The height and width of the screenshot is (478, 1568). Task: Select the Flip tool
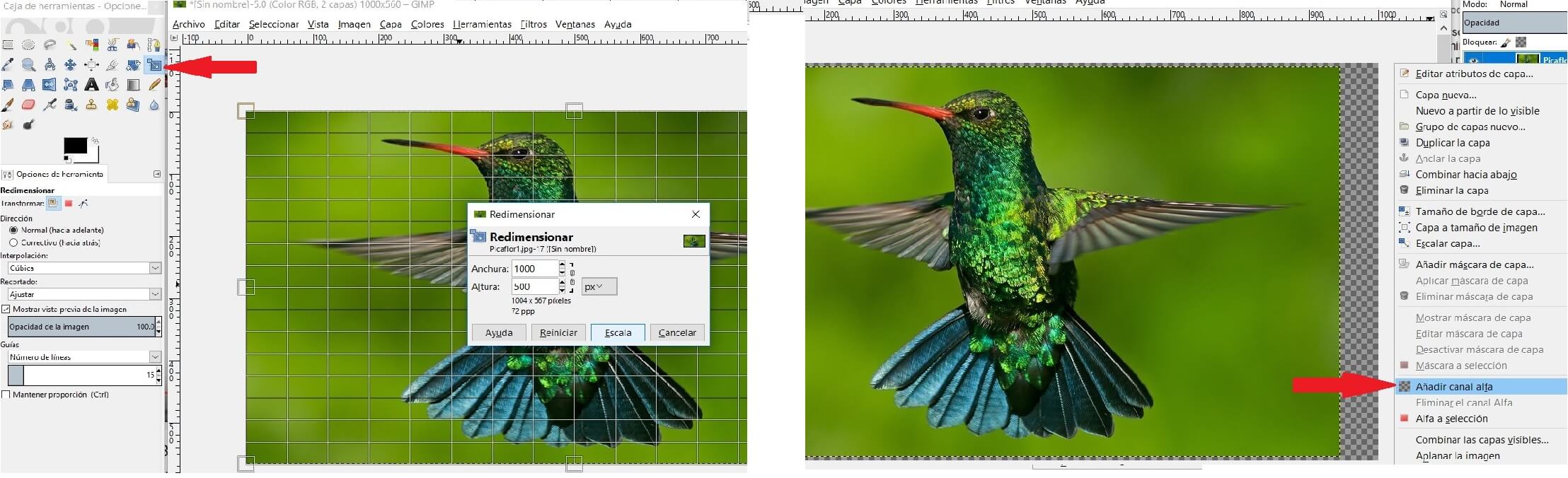pyautogui.click(x=50, y=85)
